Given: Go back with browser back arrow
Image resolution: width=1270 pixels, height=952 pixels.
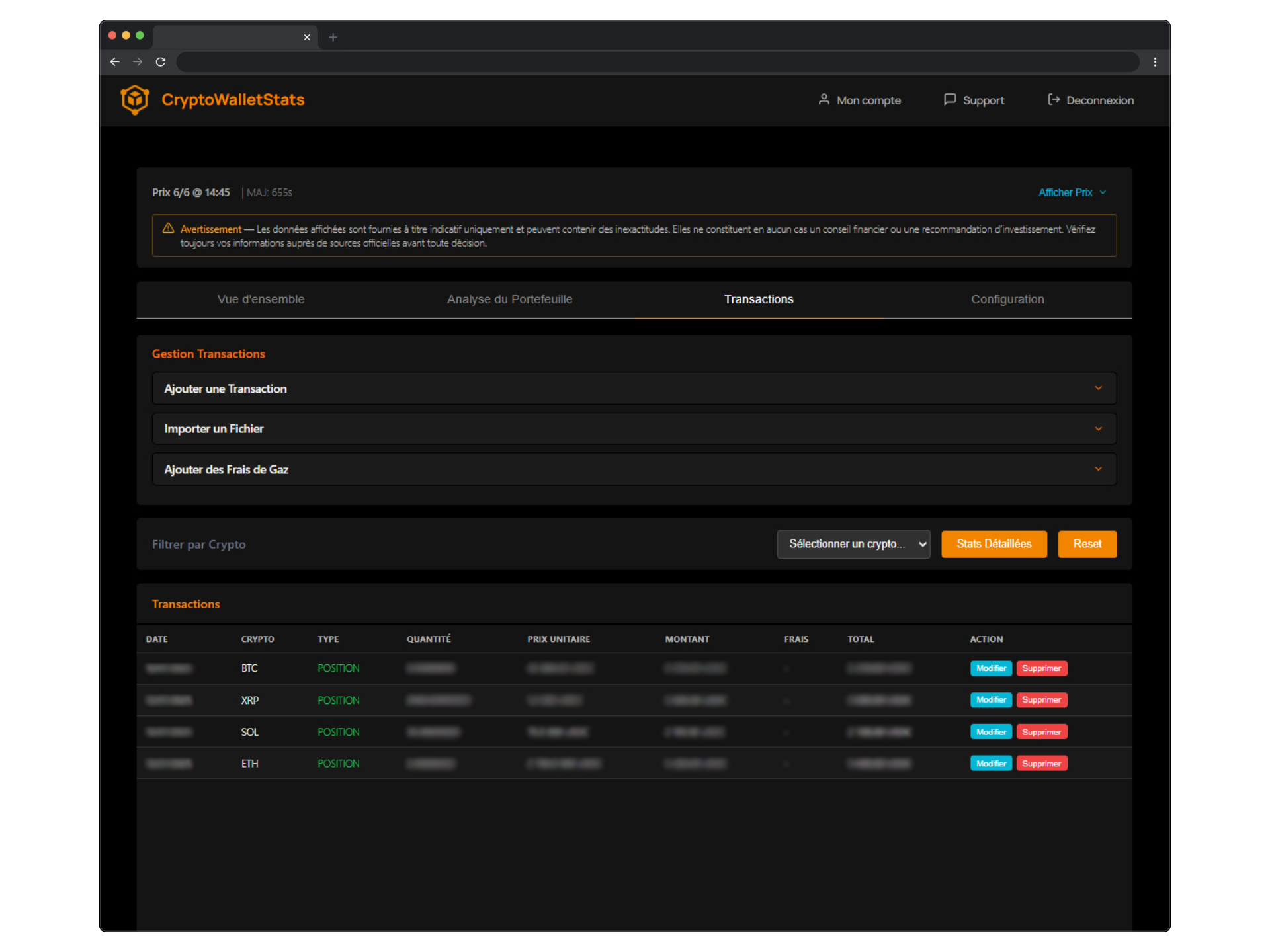Looking at the screenshot, I should [x=115, y=61].
